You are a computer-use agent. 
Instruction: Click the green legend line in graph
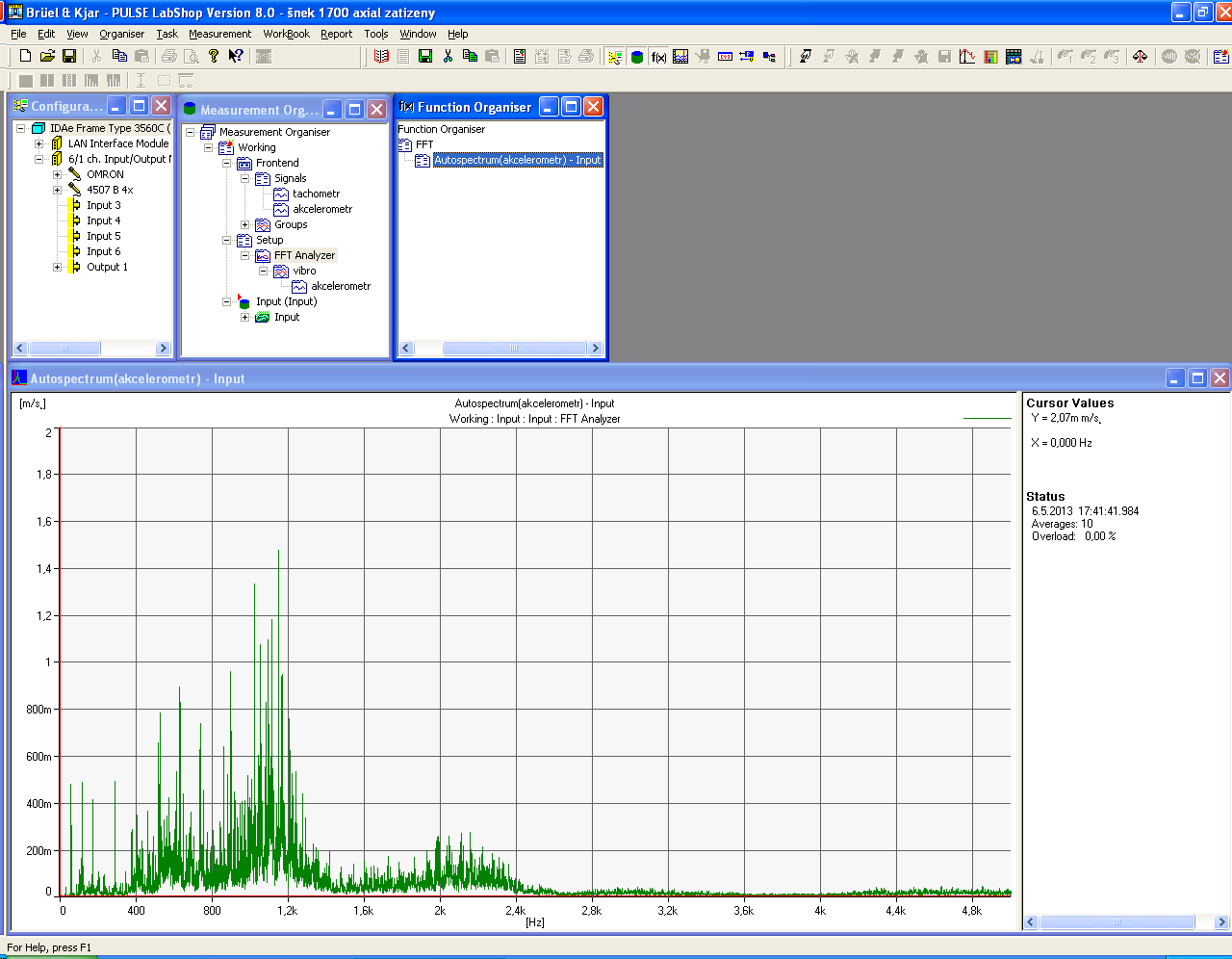click(x=987, y=419)
